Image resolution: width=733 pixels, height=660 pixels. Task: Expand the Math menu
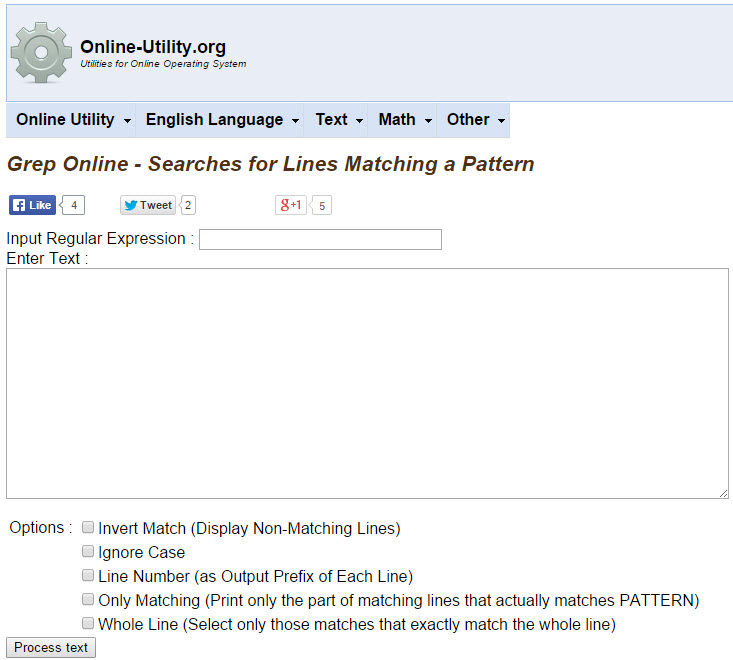[x=402, y=120]
